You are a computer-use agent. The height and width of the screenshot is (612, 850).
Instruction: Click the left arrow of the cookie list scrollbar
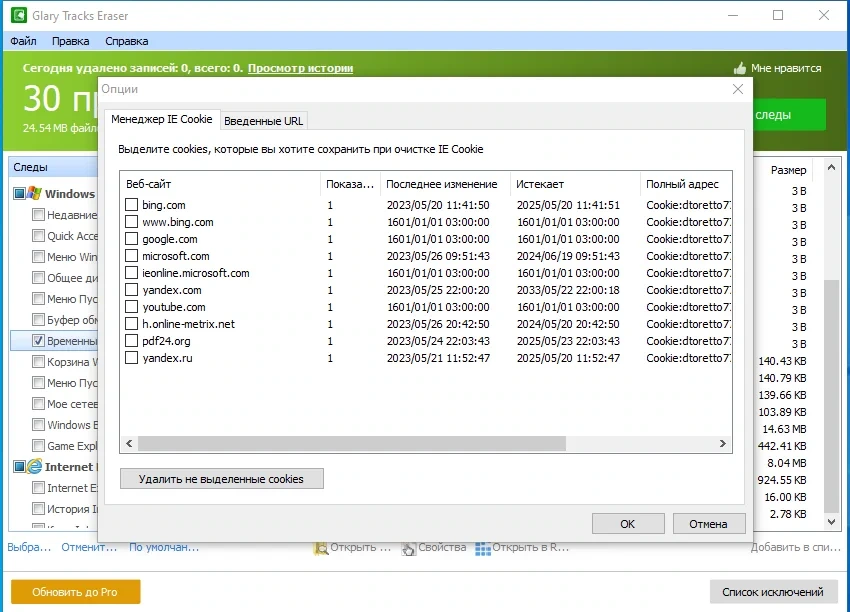pos(129,443)
